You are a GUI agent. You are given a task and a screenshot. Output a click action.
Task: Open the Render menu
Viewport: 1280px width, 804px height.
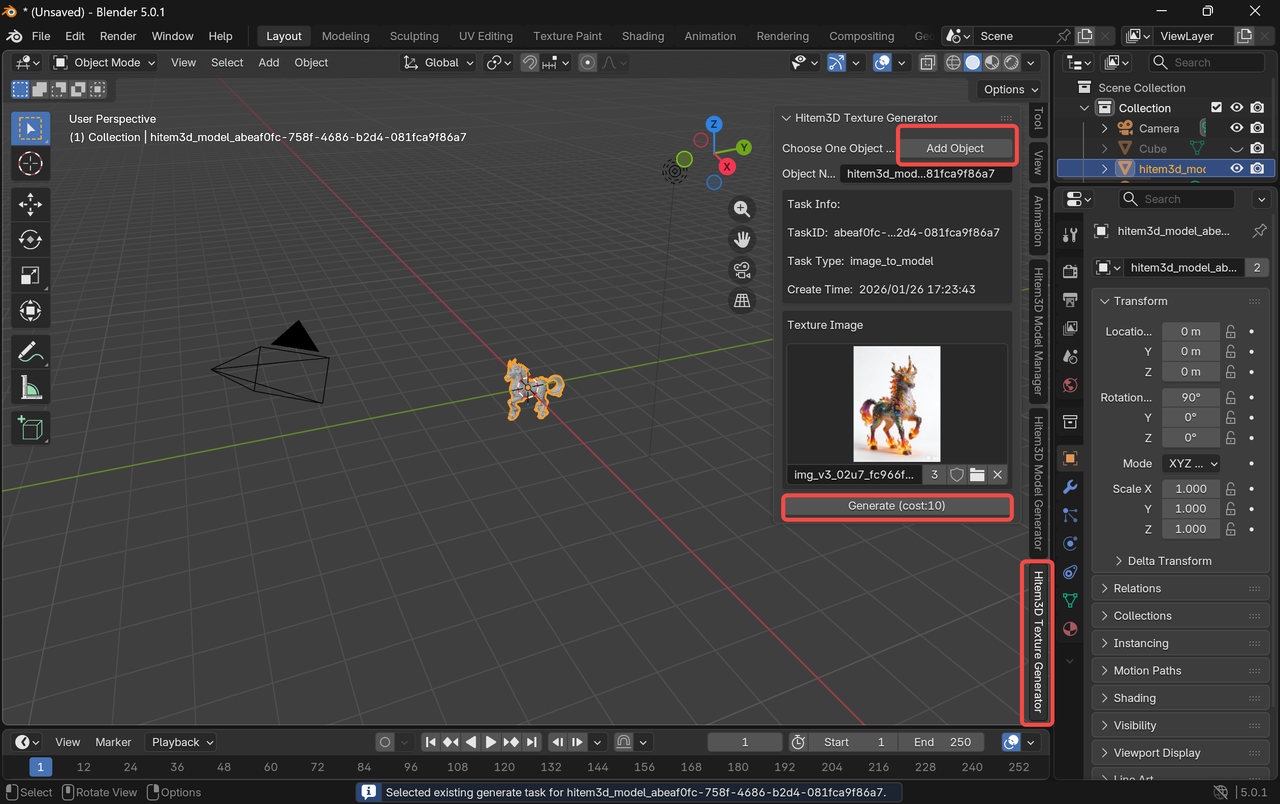(118, 36)
